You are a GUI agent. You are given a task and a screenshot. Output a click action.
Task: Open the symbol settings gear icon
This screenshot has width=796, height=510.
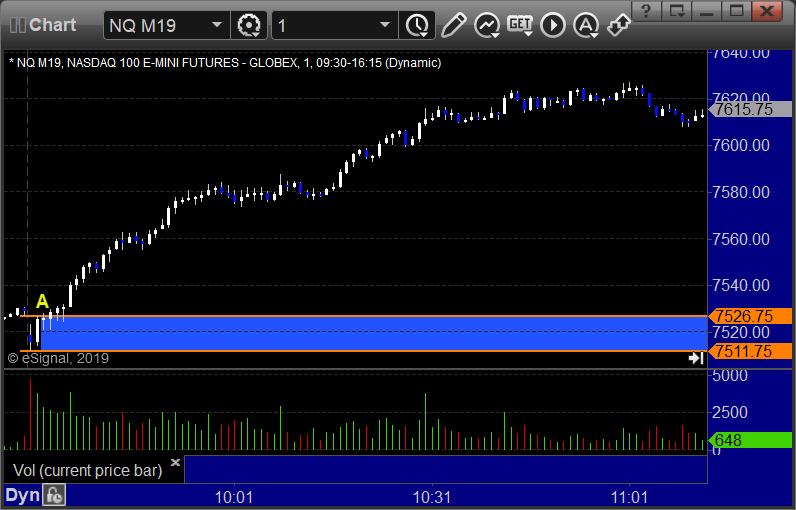pos(249,25)
